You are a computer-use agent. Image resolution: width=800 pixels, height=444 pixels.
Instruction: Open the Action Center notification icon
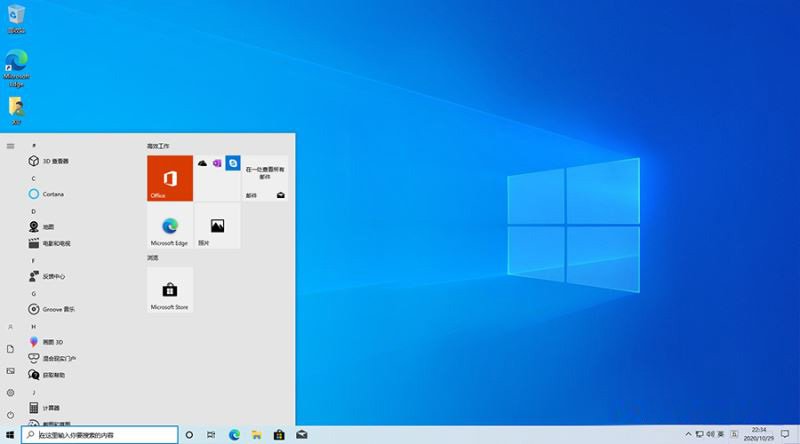[x=785, y=434]
